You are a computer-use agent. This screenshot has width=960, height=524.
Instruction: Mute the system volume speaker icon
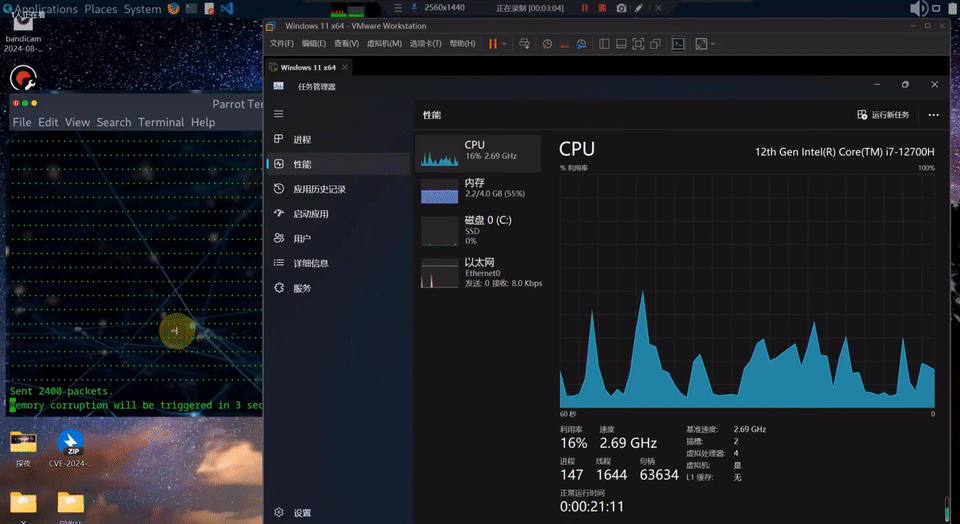click(918, 9)
